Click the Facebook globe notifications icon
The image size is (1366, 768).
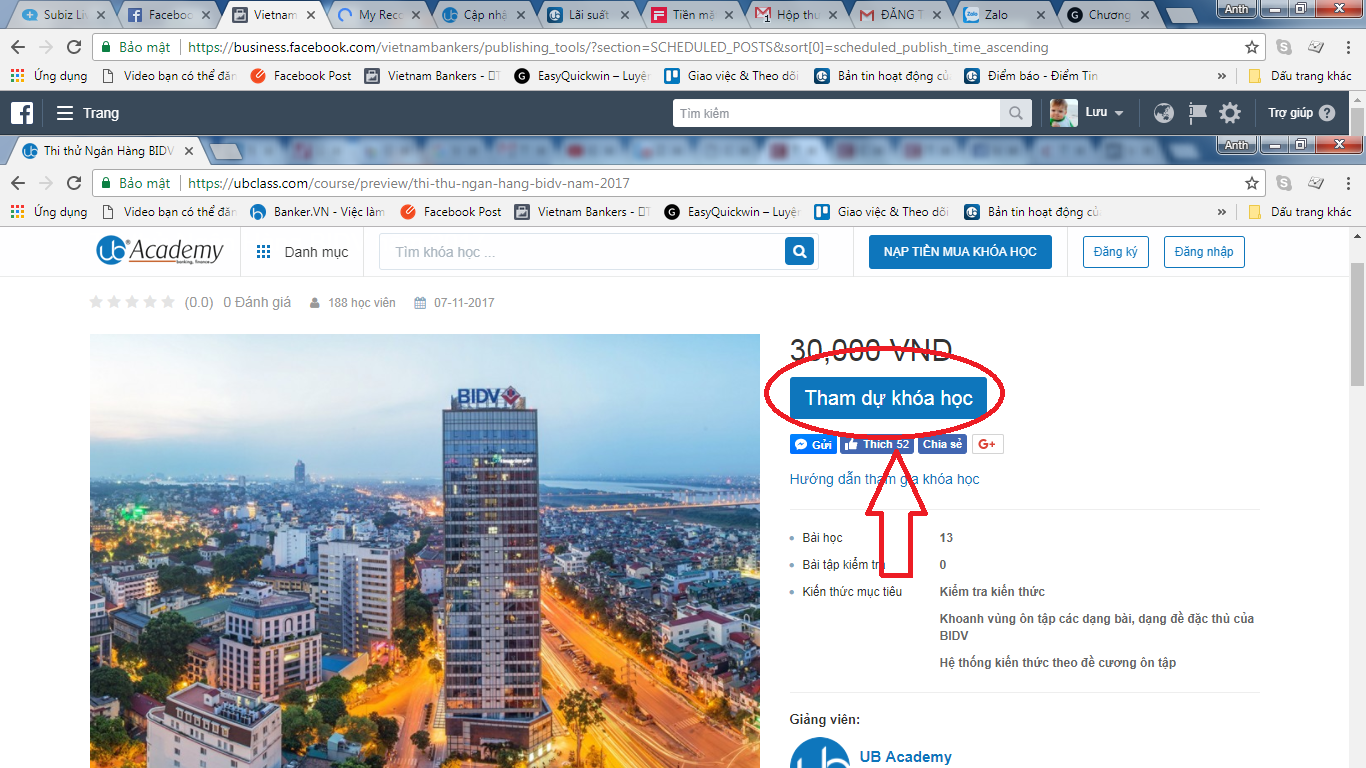pos(1163,113)
